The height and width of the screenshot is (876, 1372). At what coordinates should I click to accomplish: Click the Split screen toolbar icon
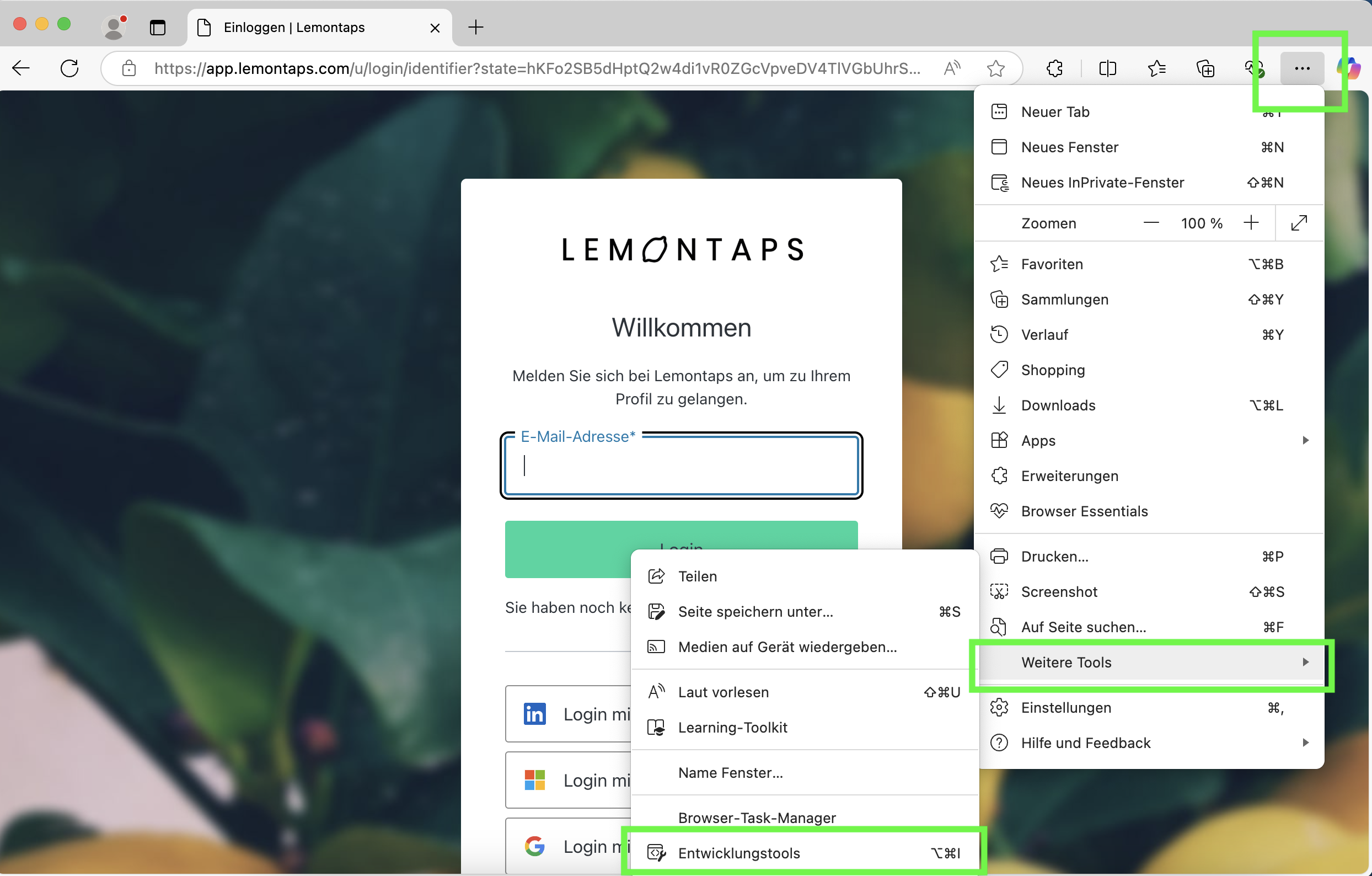[1107, 68]
